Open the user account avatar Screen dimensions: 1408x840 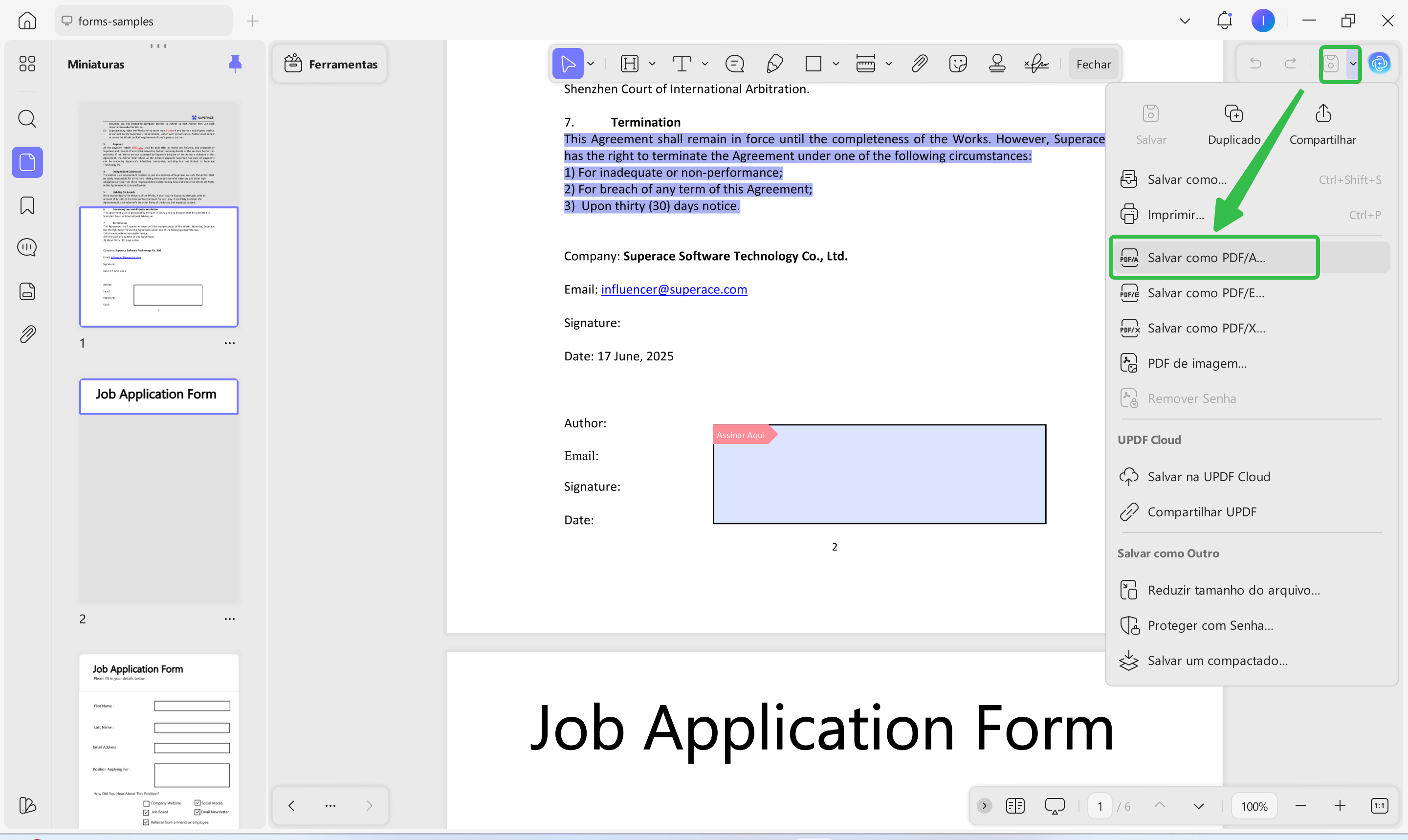click(x=1263, y=21)
